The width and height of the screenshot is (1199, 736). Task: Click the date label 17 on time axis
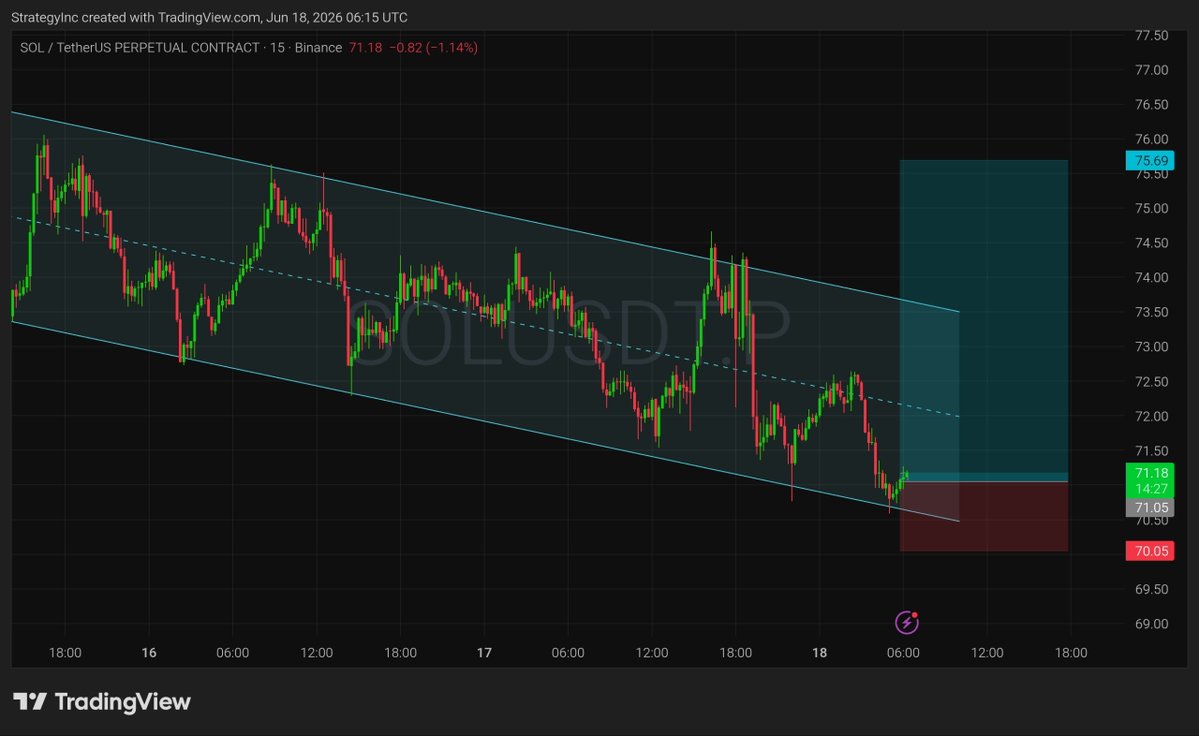pyautogui.click(x=484, y=653)
